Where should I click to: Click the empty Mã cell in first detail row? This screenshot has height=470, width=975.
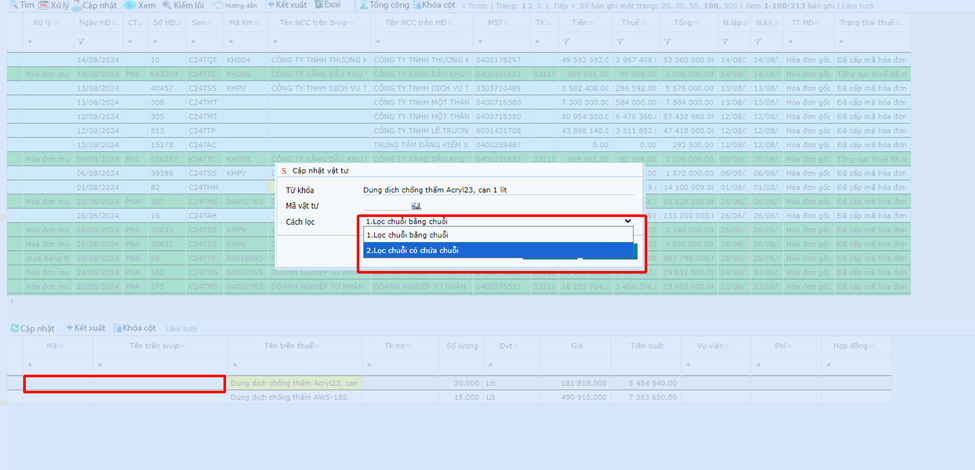59,383
